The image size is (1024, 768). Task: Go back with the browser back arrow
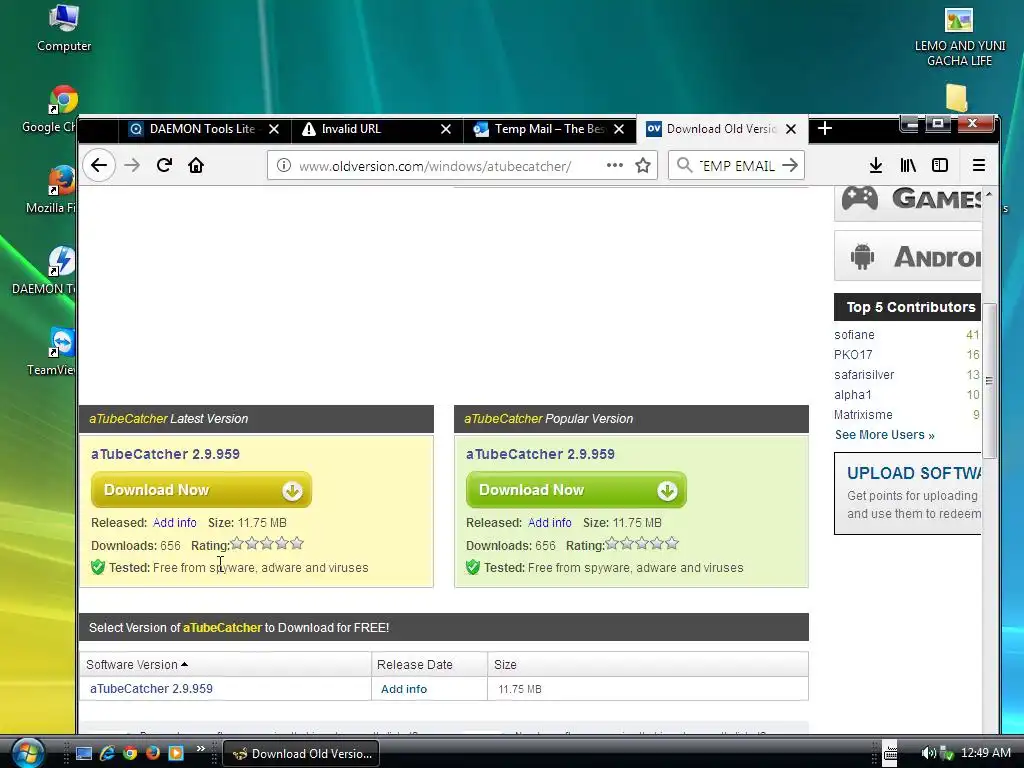click(x=99, y=165)
